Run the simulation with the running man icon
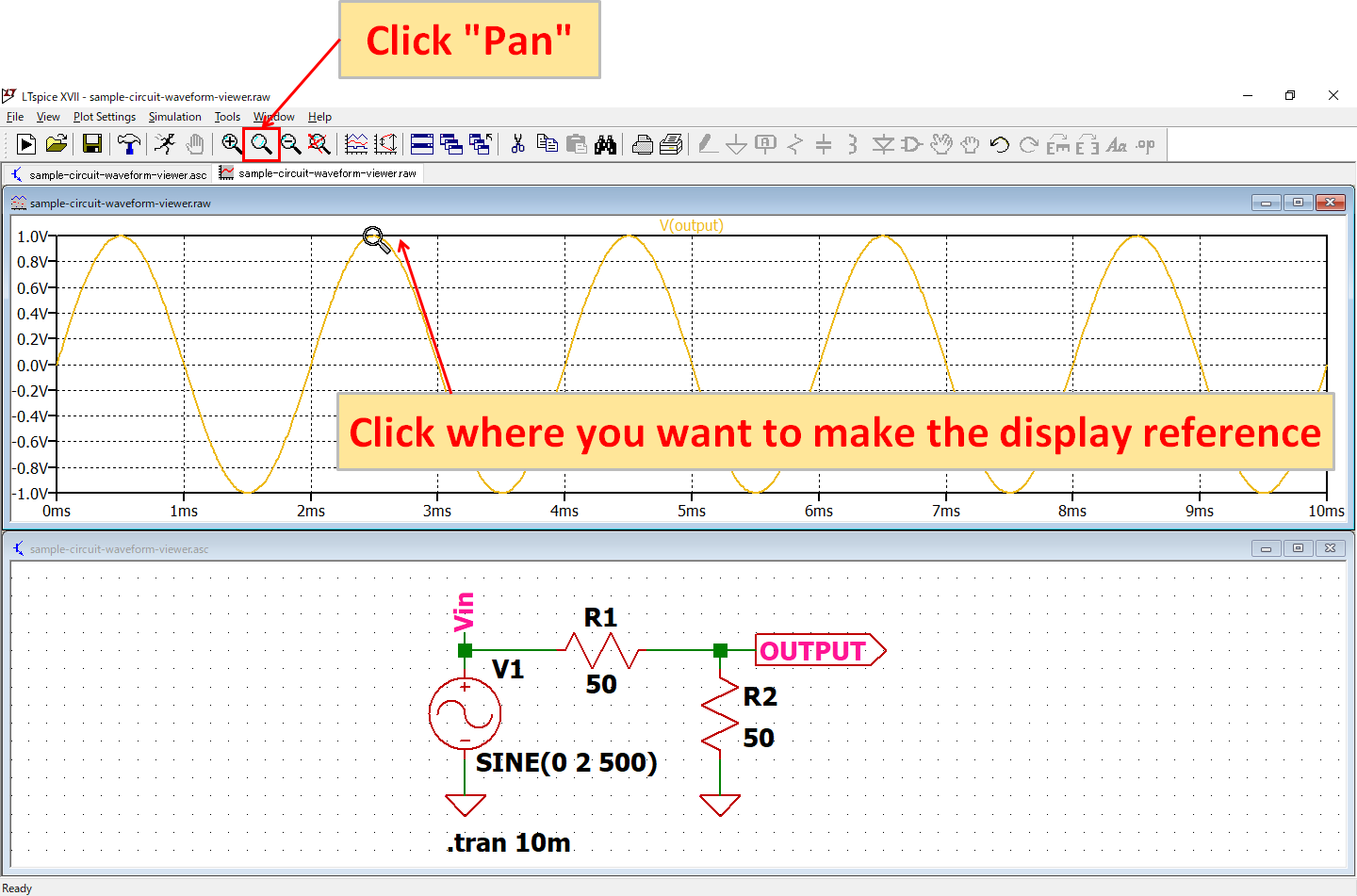 (165, 144)
